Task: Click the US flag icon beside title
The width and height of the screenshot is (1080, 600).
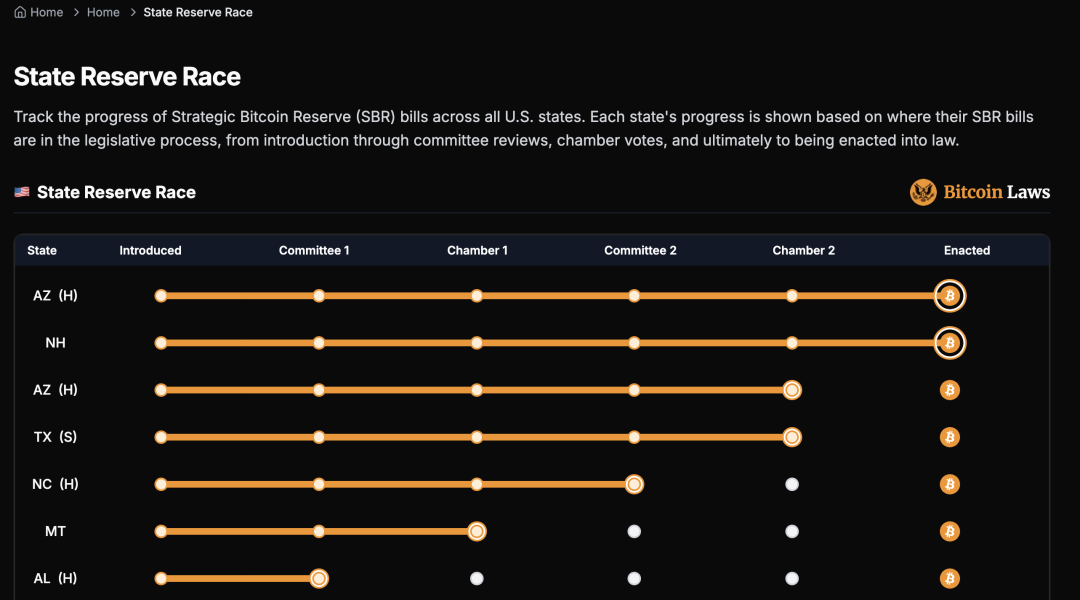Action: (x=22, y=192)
